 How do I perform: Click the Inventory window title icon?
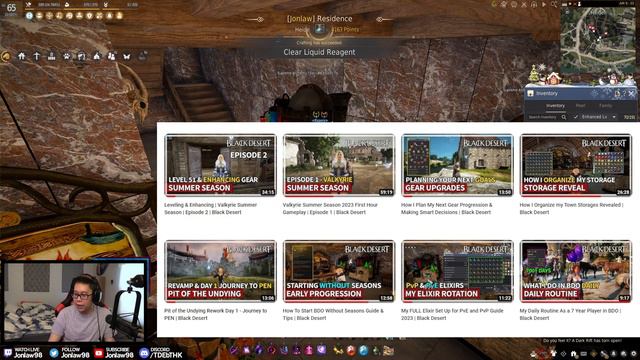(x=530, y=93)
